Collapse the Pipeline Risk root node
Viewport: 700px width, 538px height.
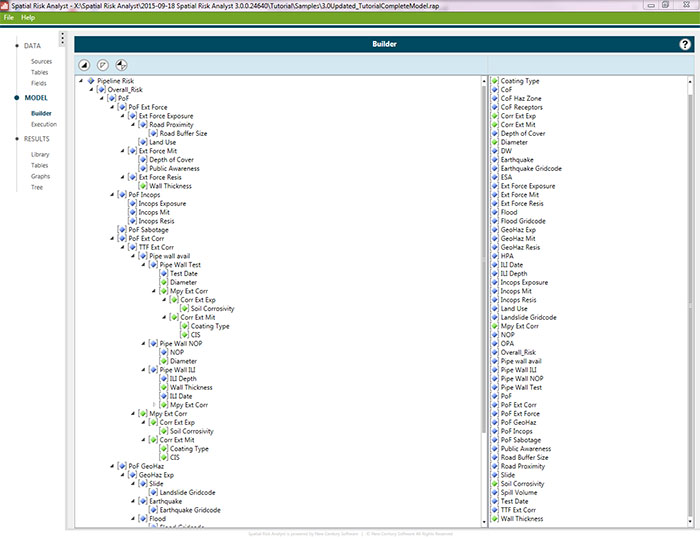[x=81, y=81]
